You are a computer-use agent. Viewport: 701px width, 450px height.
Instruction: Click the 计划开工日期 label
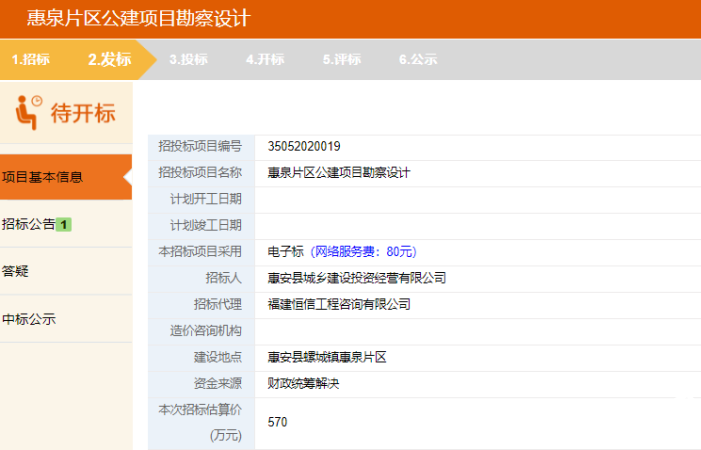click(x=206, y=199)
